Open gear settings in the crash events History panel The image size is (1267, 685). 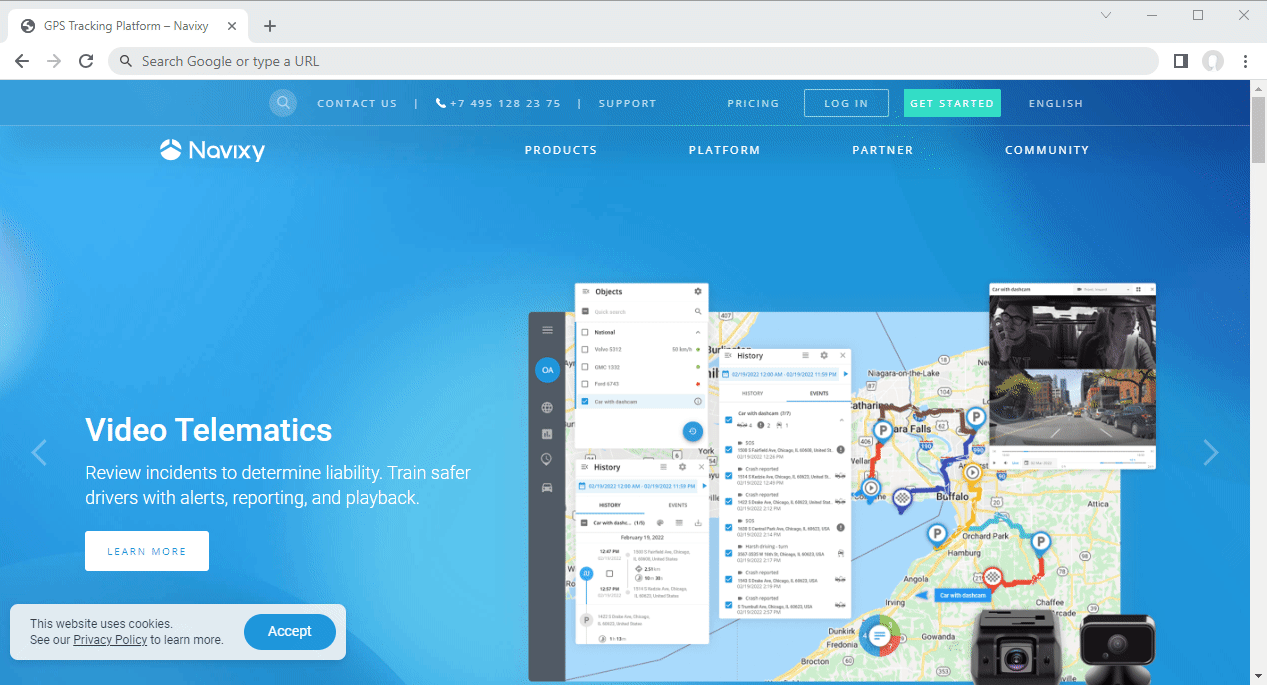tap(824, 355)
